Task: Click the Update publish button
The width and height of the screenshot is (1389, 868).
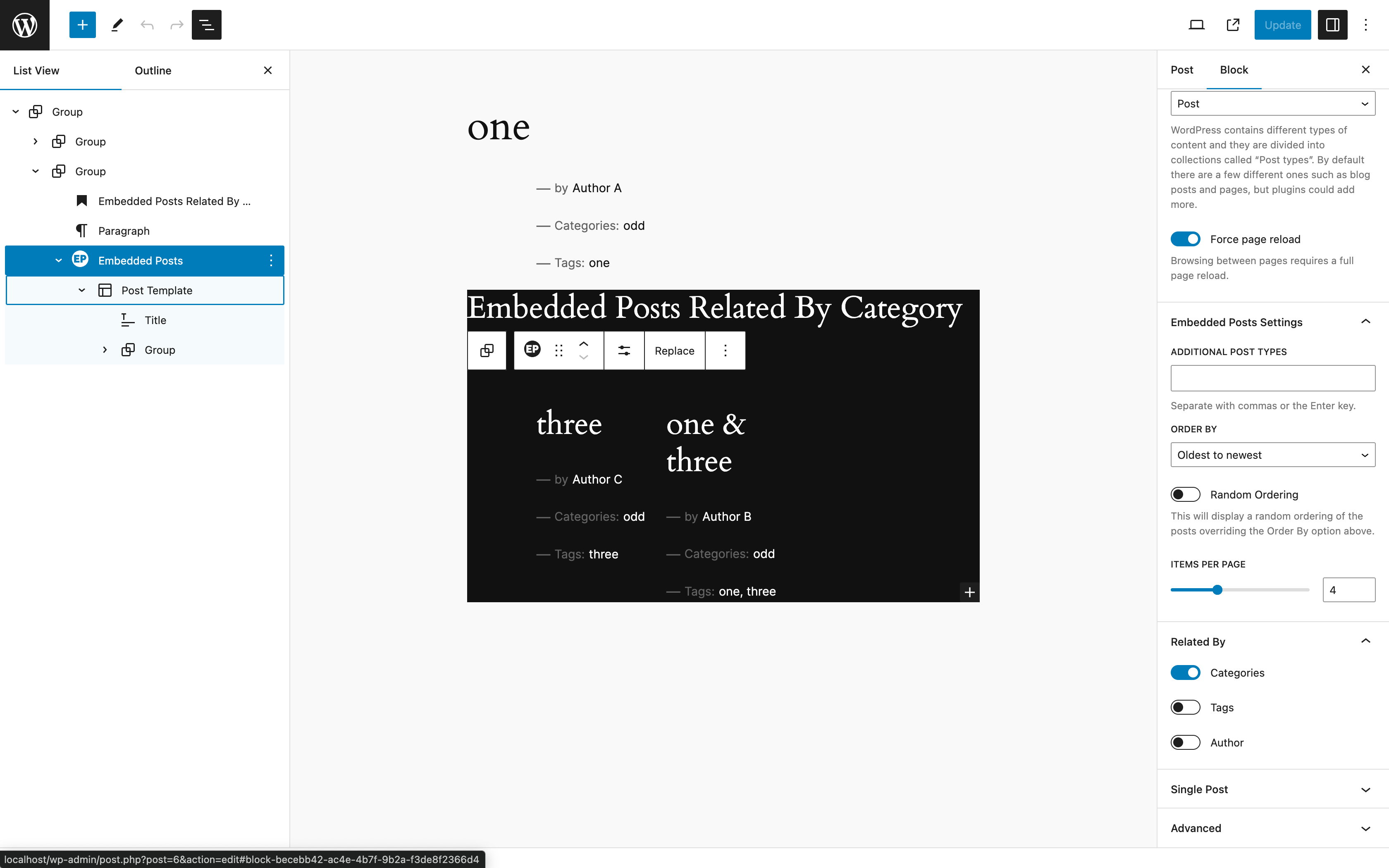Action: click(x=1283, y=24)
